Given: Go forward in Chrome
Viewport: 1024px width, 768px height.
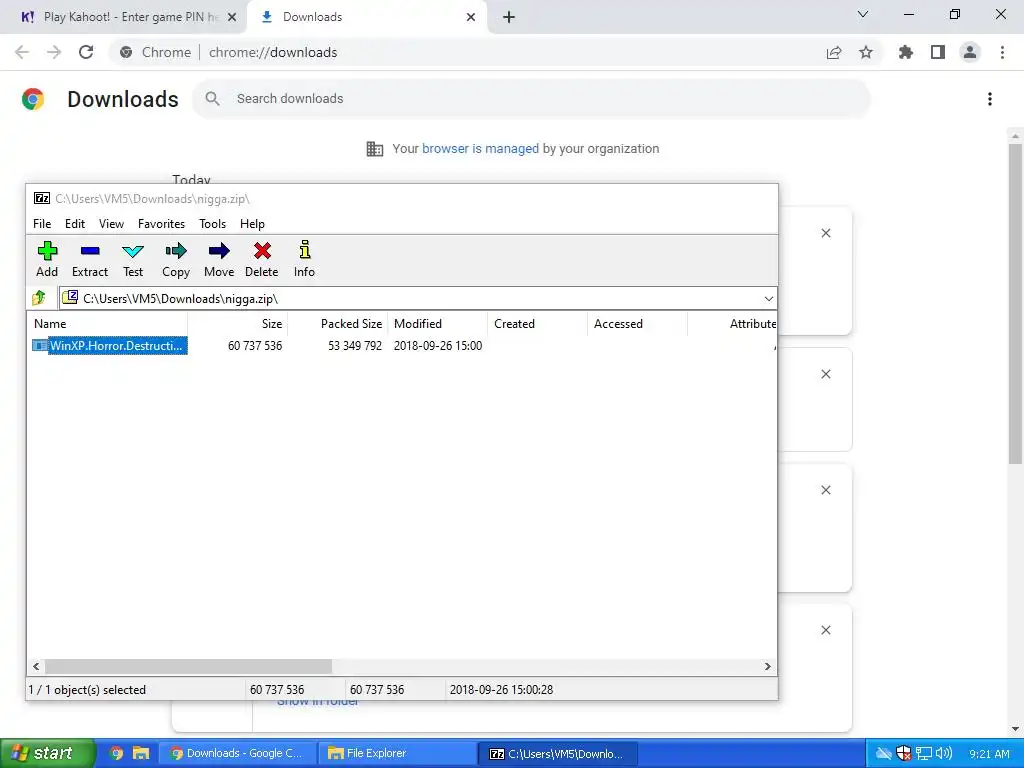Looking at the screenshot, I should pyautogui.click(x=54, y=52).
